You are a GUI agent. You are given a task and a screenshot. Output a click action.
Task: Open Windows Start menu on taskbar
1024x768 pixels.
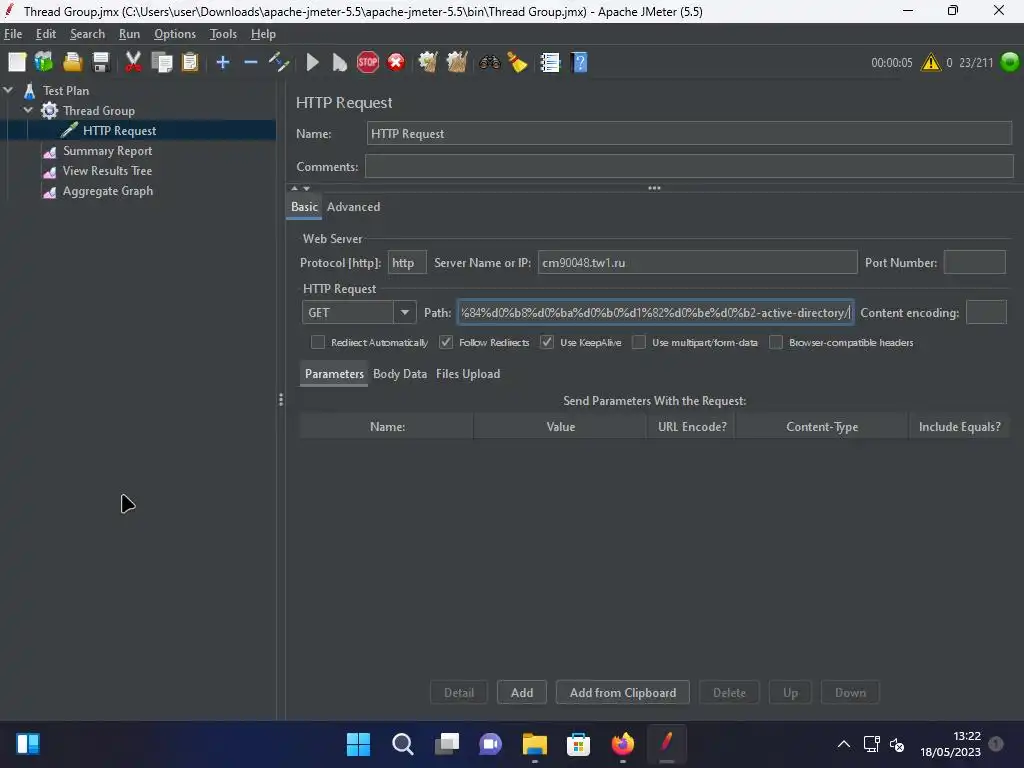pyautogui.click(x=358, y=744)
